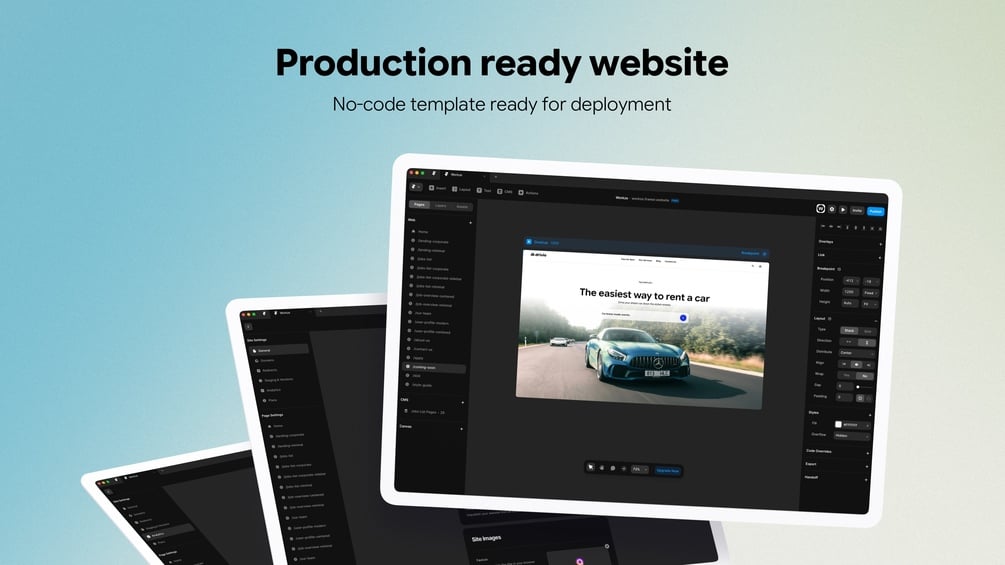Click the Preview play button
Viewport: 1005px width, 565px height.
click(x=843, y=209)
